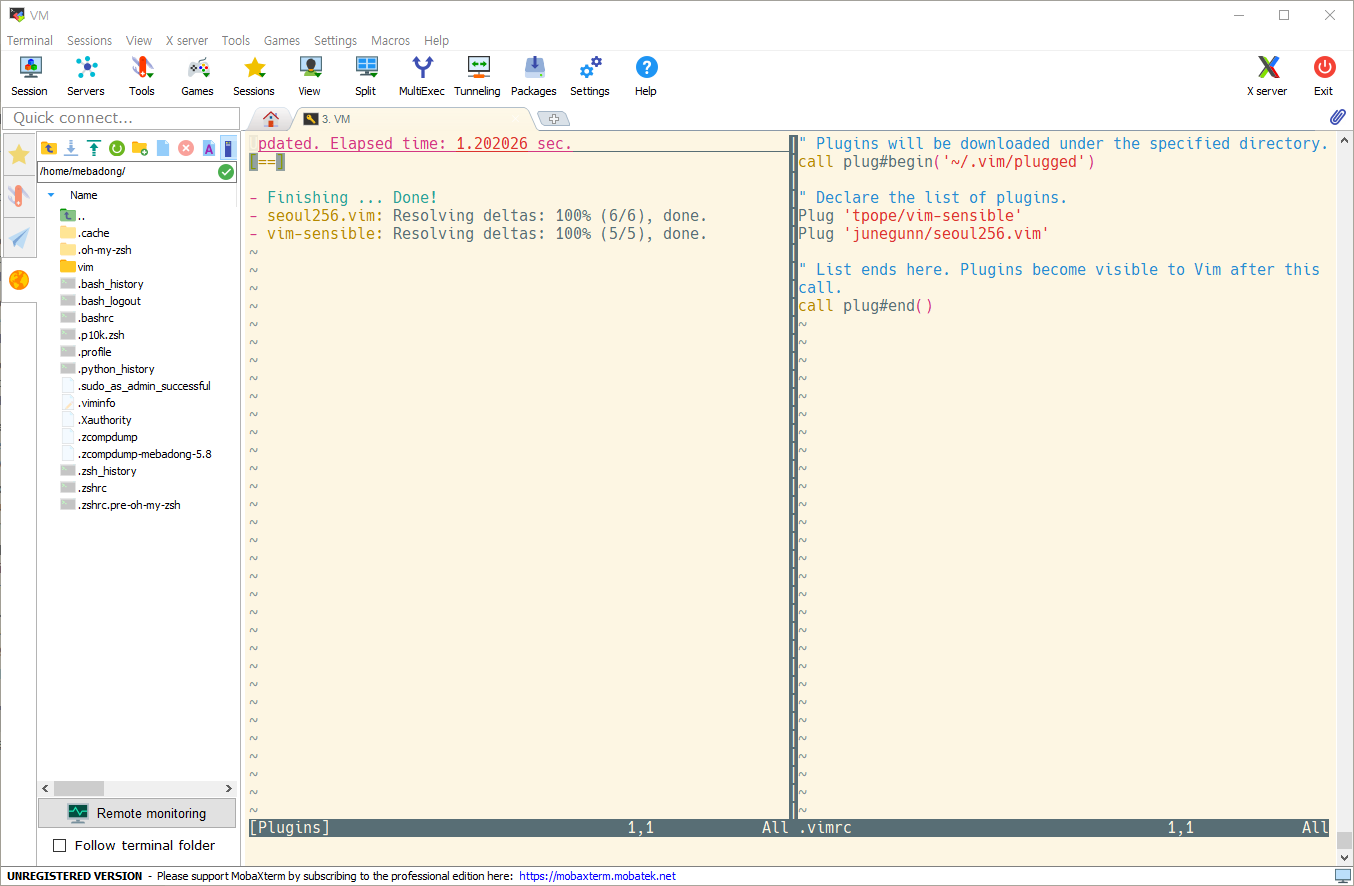Open the mobaxterm.mobatek.net link
The height and width of the screenshot is (886, 1354).
tap(598, 876)
